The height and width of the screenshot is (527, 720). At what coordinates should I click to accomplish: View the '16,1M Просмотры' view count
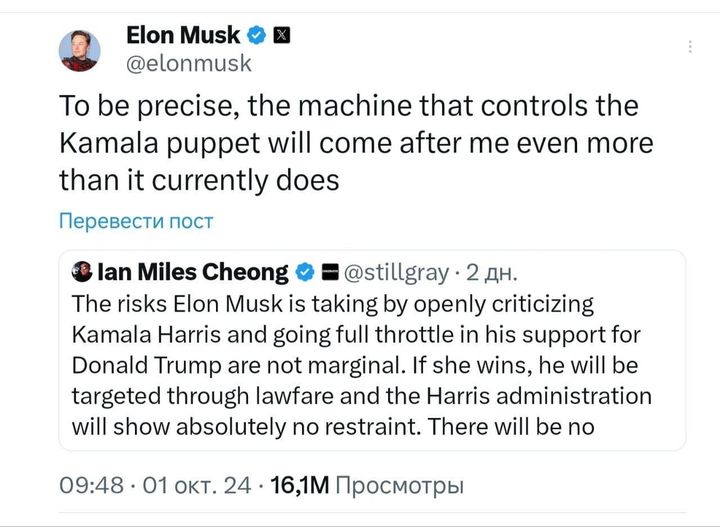(x=367, y=487)
